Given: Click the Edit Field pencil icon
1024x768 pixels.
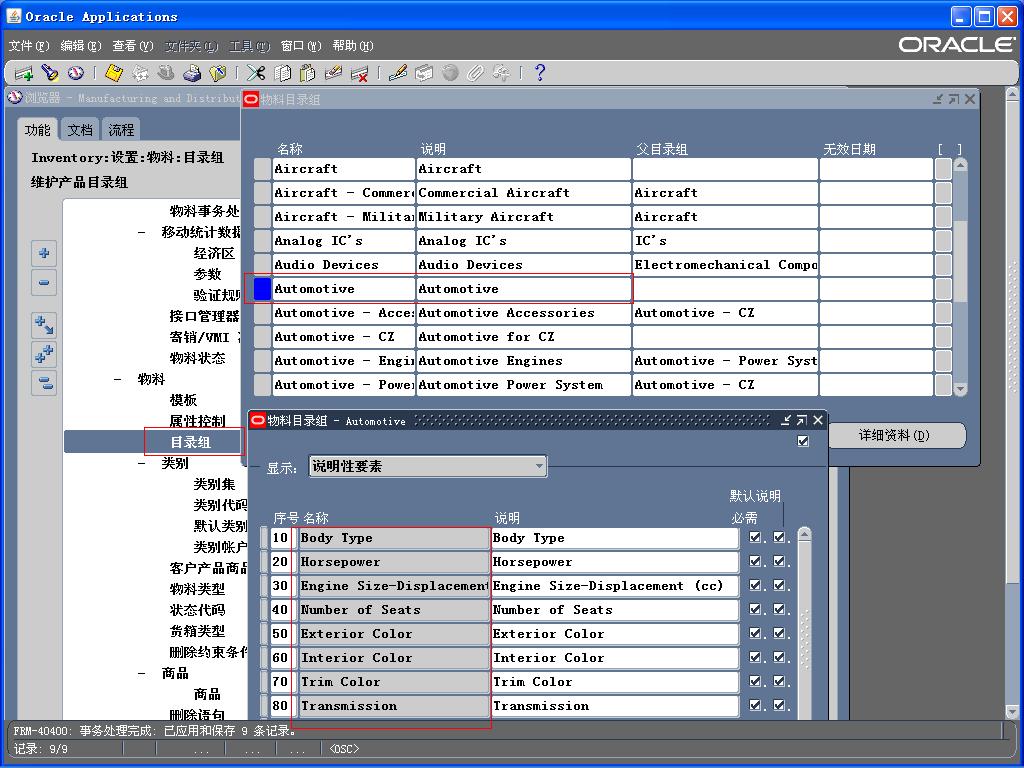Looking at the screenshot, I should pyautogui.click(x=398, y=73).
